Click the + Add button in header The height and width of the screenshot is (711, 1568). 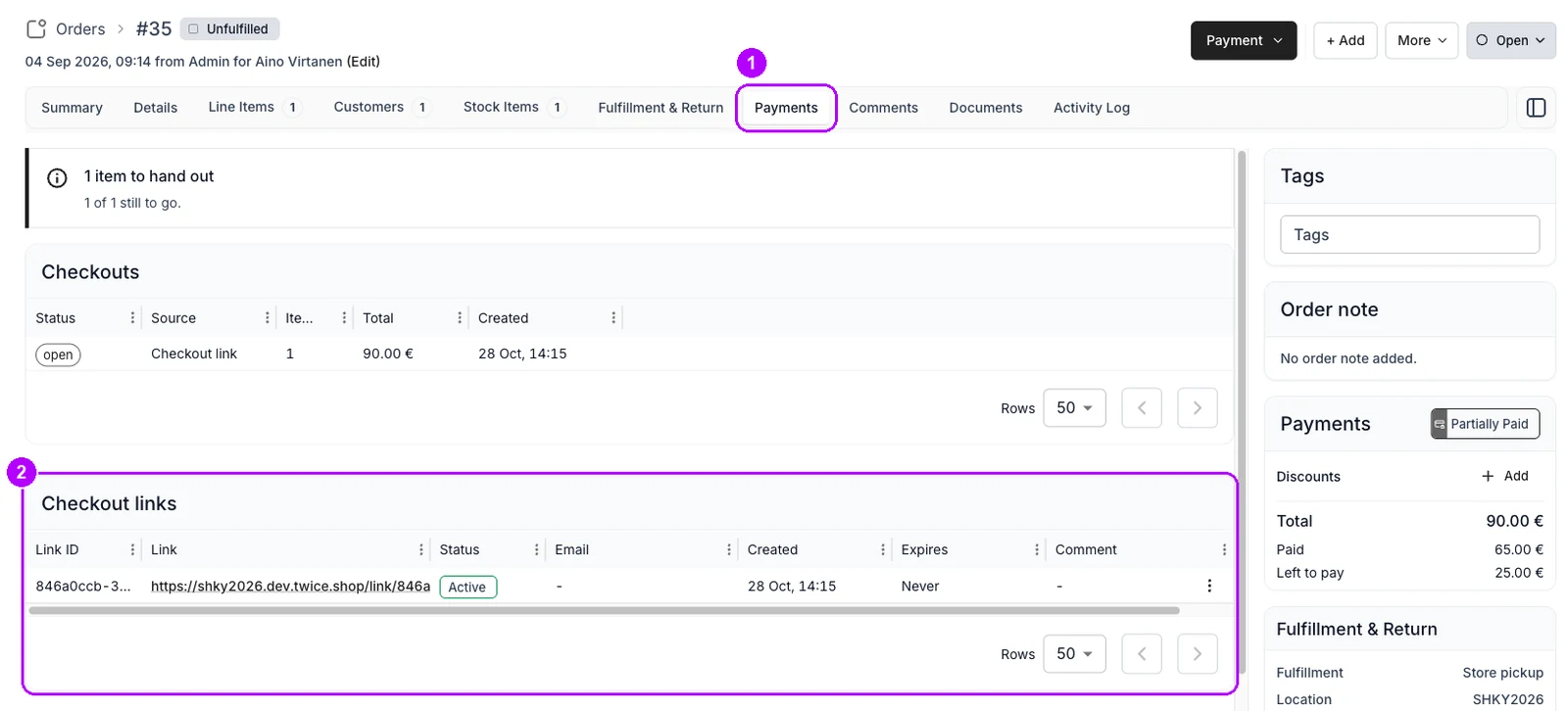point(1346,40)
